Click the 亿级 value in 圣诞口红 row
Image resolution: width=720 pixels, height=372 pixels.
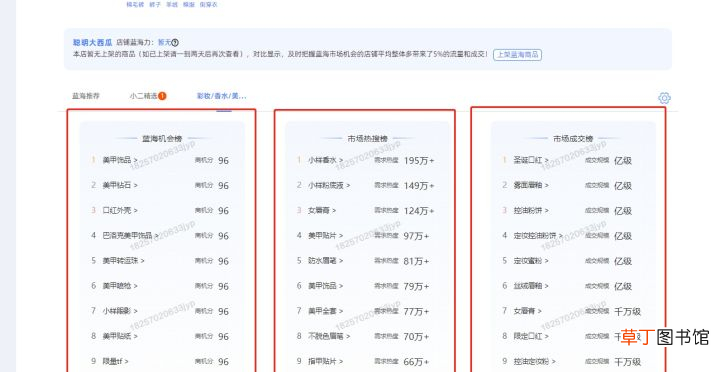coord(623,161)
